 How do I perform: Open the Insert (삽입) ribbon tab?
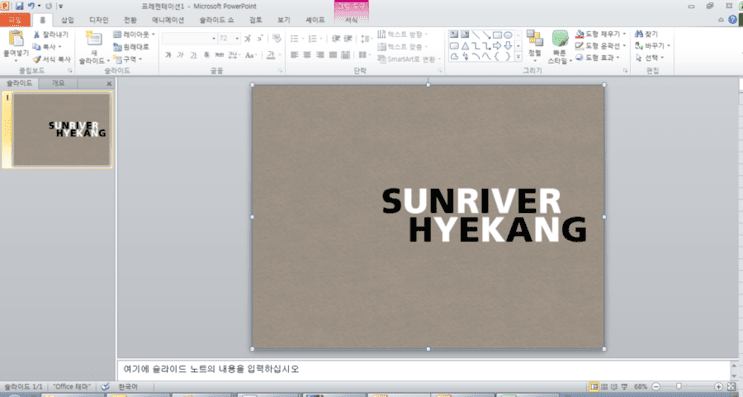[x=67, y=20]
